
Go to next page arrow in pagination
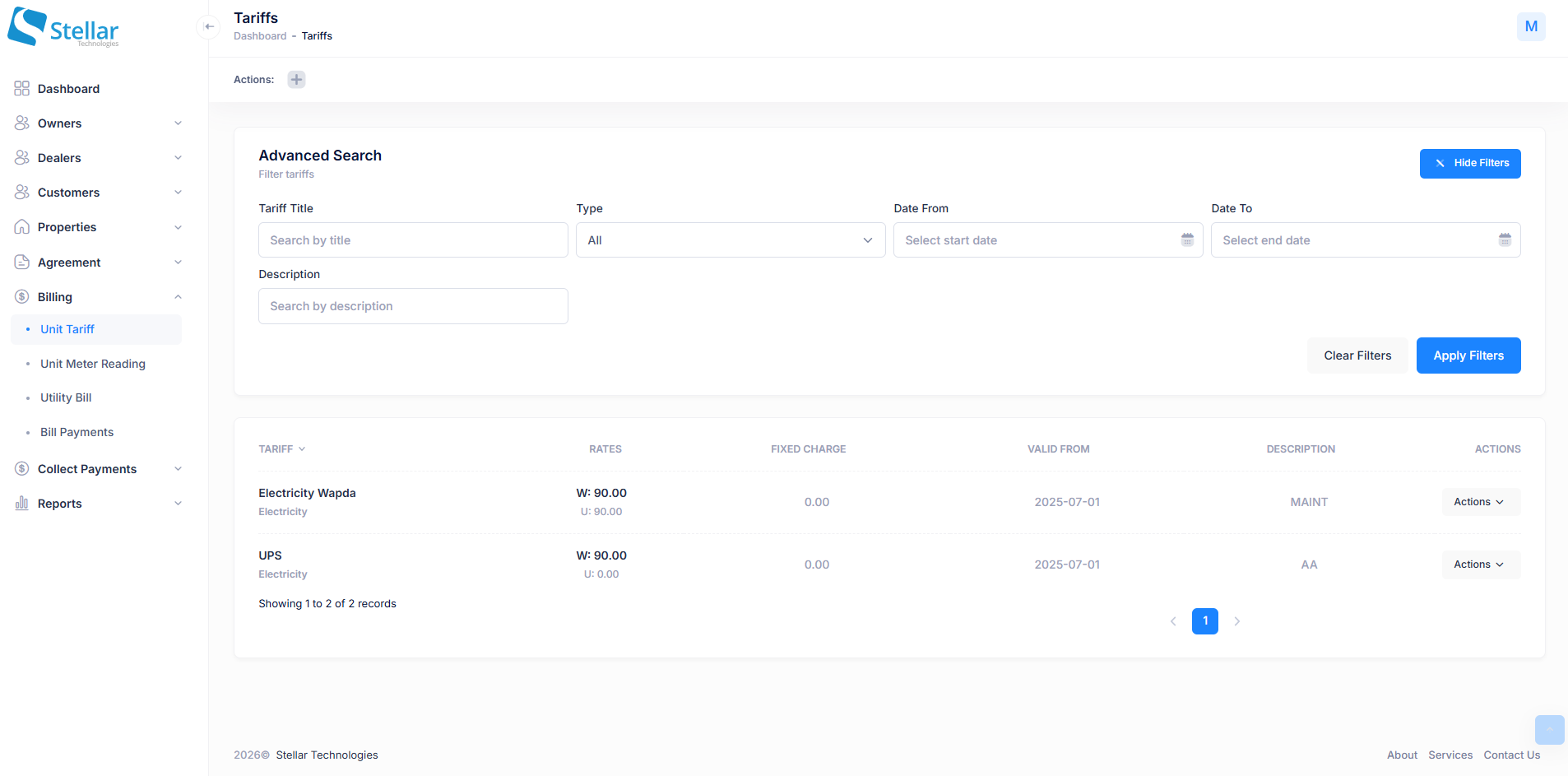pos(1236,621)
